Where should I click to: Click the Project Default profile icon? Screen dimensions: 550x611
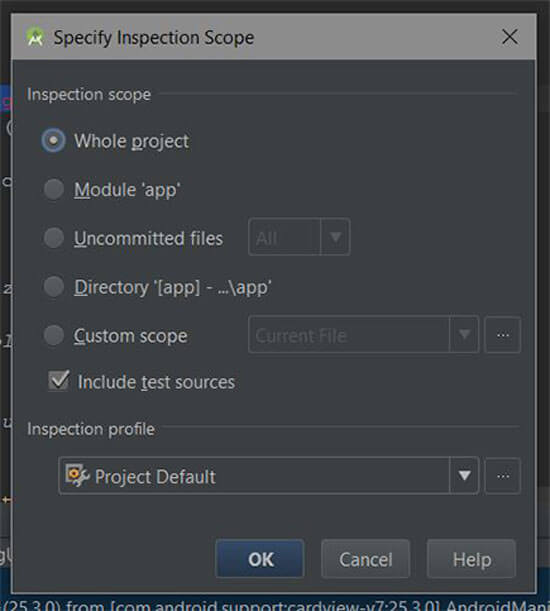coord(77,475)
